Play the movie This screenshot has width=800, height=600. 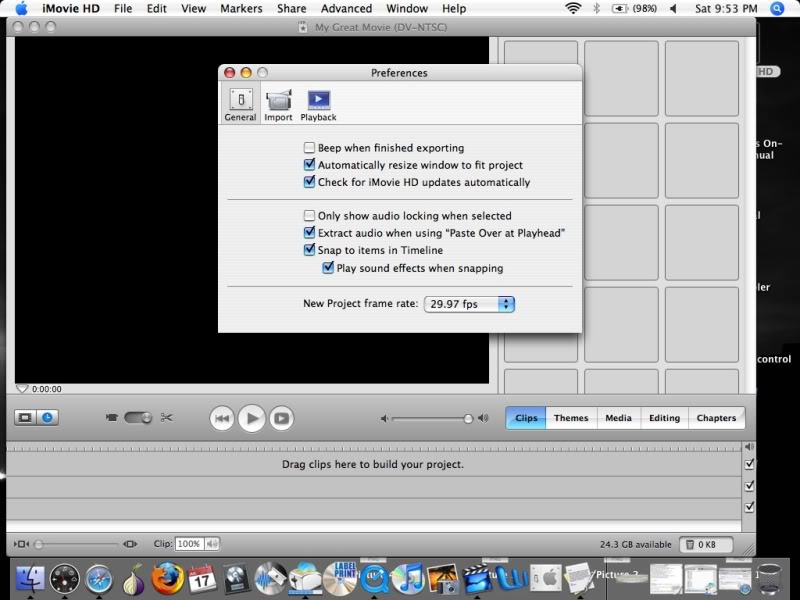click(x=252, y=418)
